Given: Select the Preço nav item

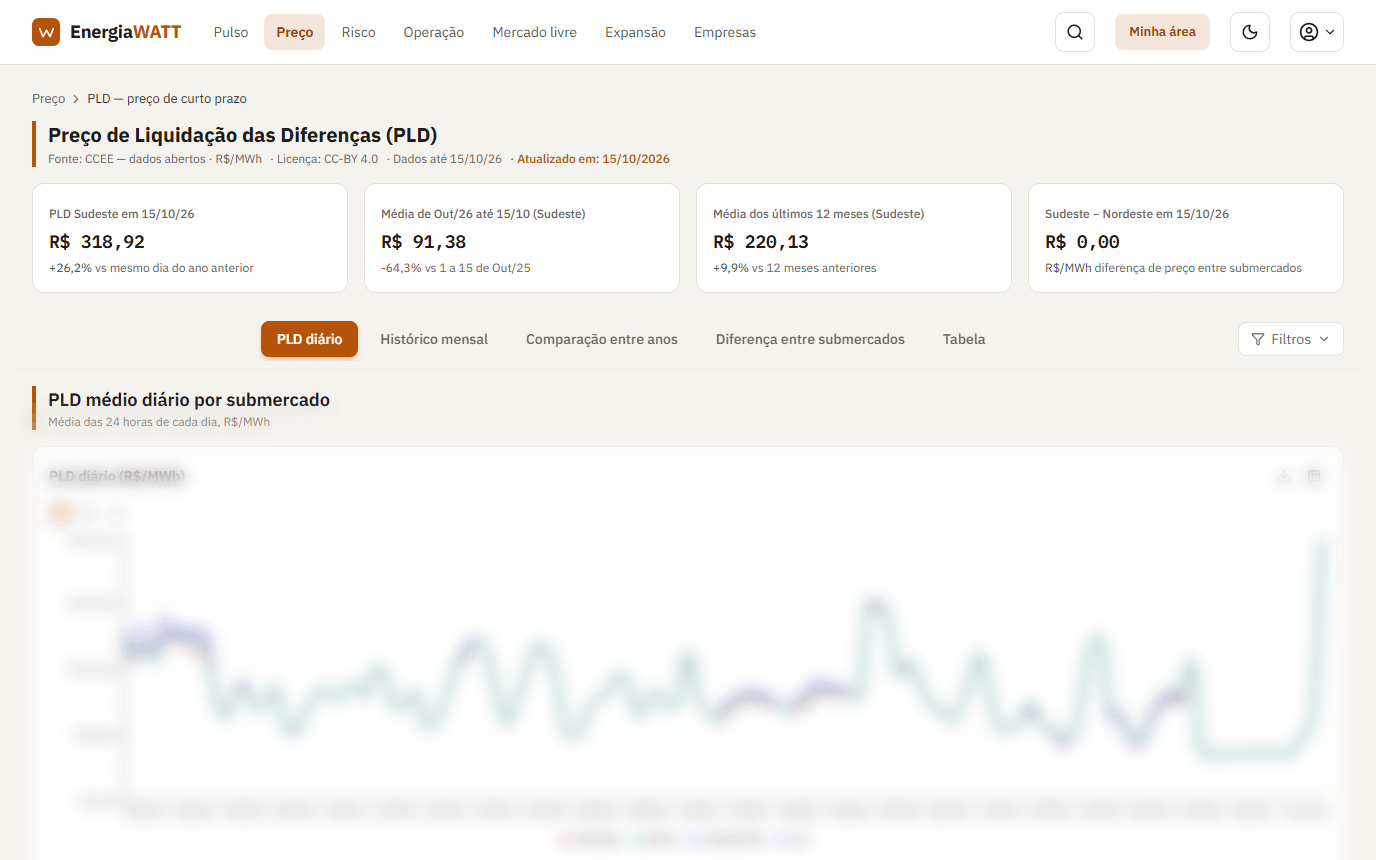Looking at the screenshot, I should 294,32.
